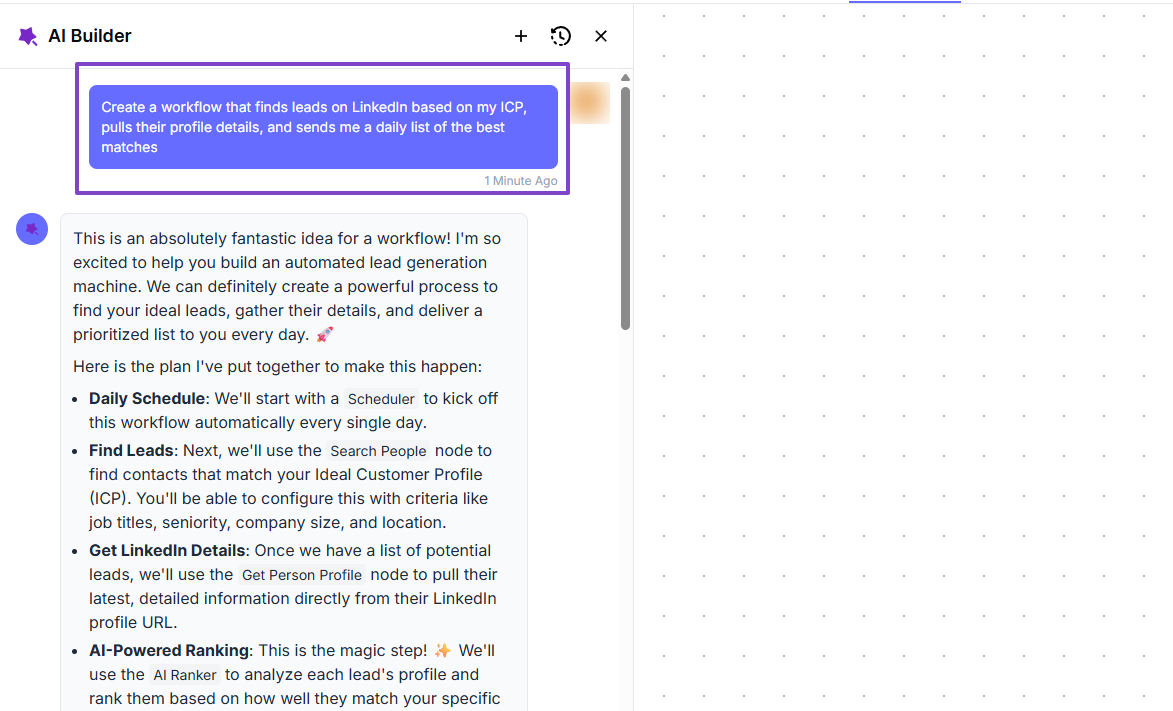Click the 'AI-Powered Ranking' bold heading
Image resolution: width=1173 pixels, height=711 pixels.
coord(169,650)
